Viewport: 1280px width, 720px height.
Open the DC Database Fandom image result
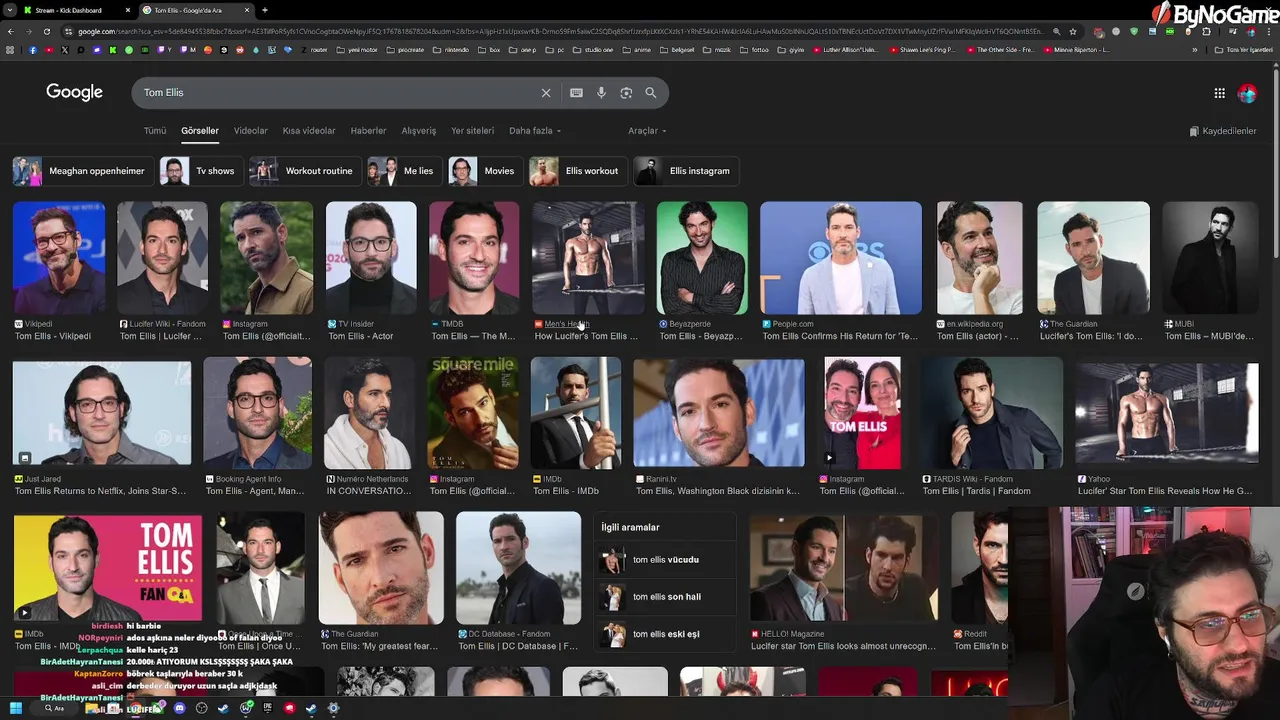[x=518, y=568]
